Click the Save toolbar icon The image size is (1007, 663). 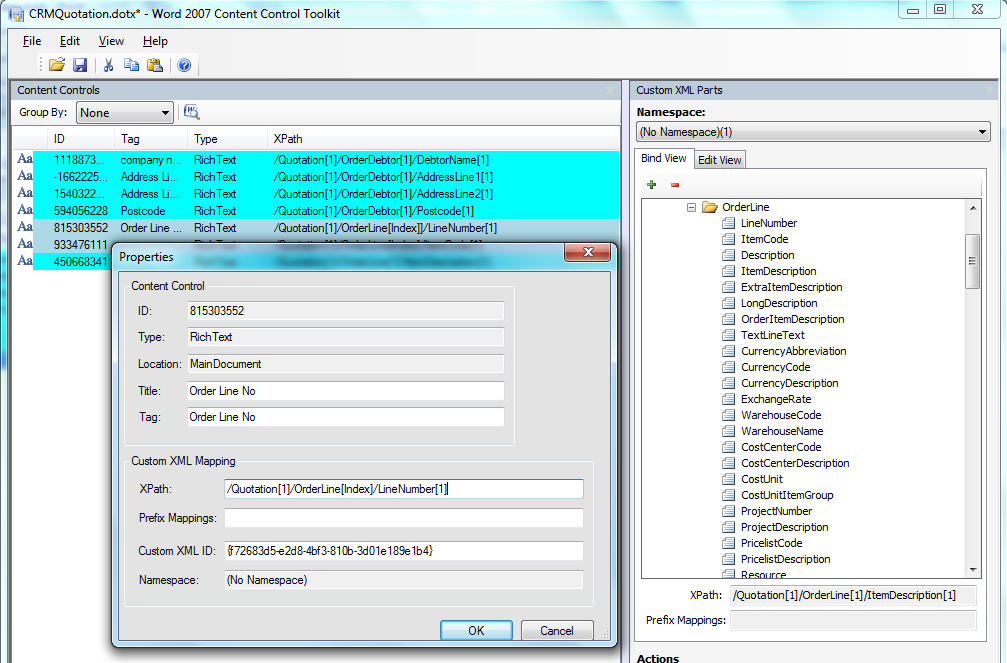coord(80,65)
